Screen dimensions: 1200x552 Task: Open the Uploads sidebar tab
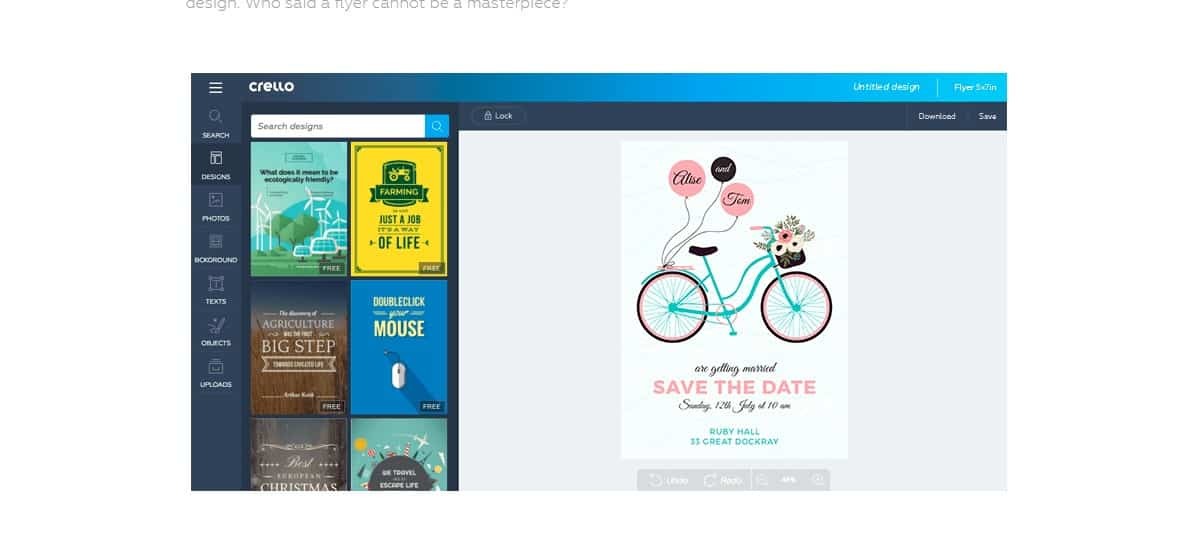[216, 373]
